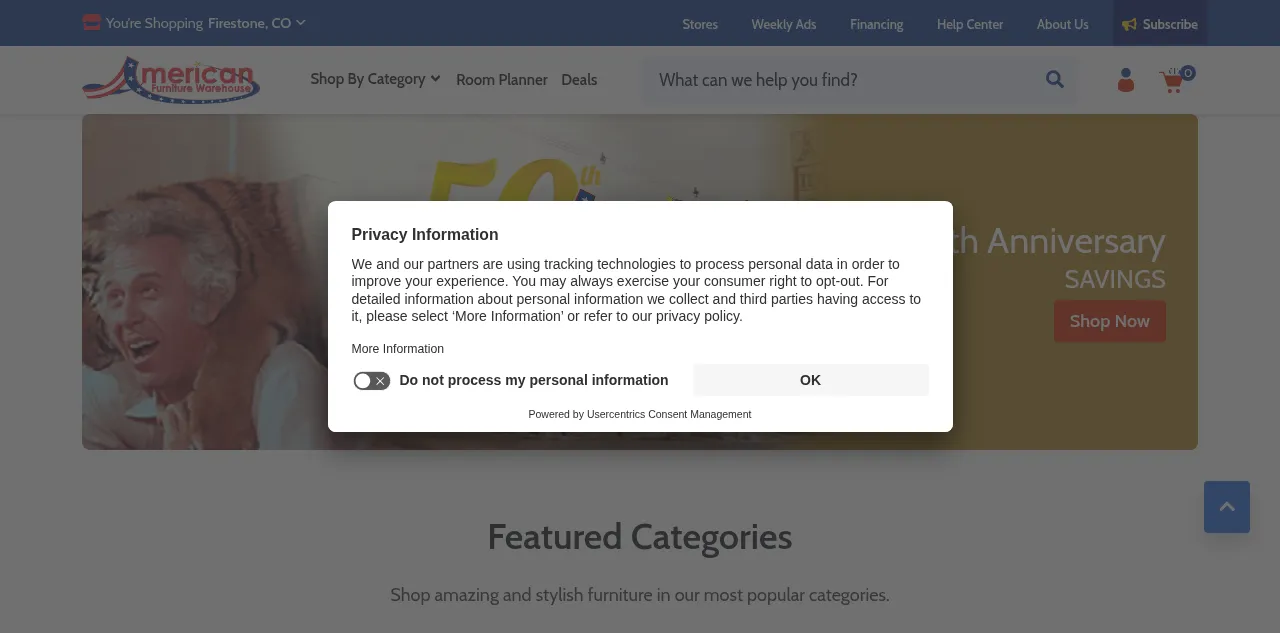Open the Weekly Ads link
Viewport: 1280px width, 633px height.
784,24
